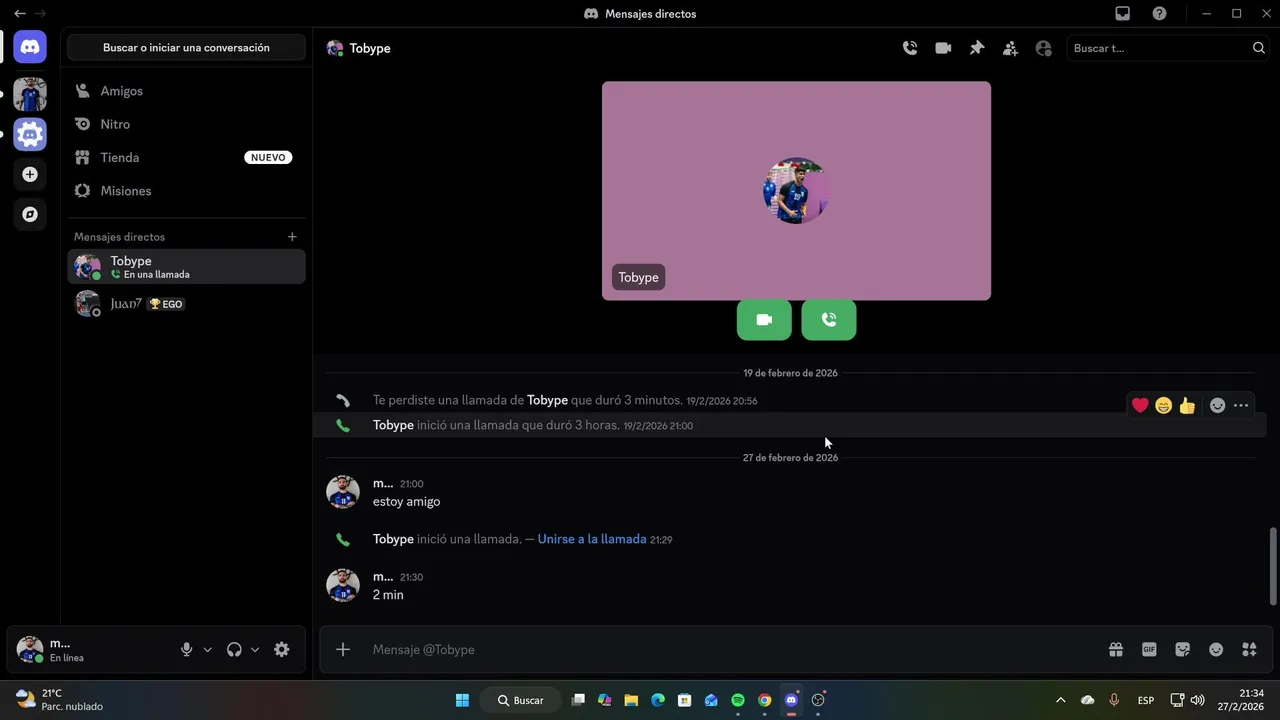Screen dimensions: 1280x720
Task: Open Amigos friends page
Action: (186, 91)
